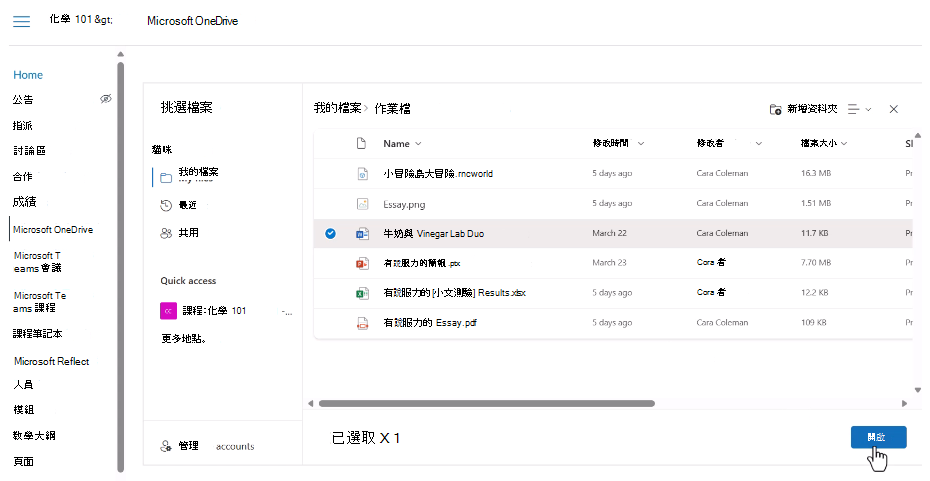Go to Home in course navigation

[28, 75]
